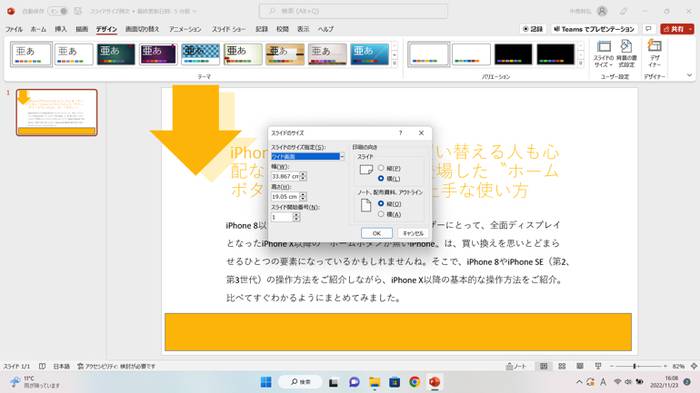Screen dimensions: 700x393
Task: Collapse the ribbon with the chevron
Action: [x=689, y=75]
